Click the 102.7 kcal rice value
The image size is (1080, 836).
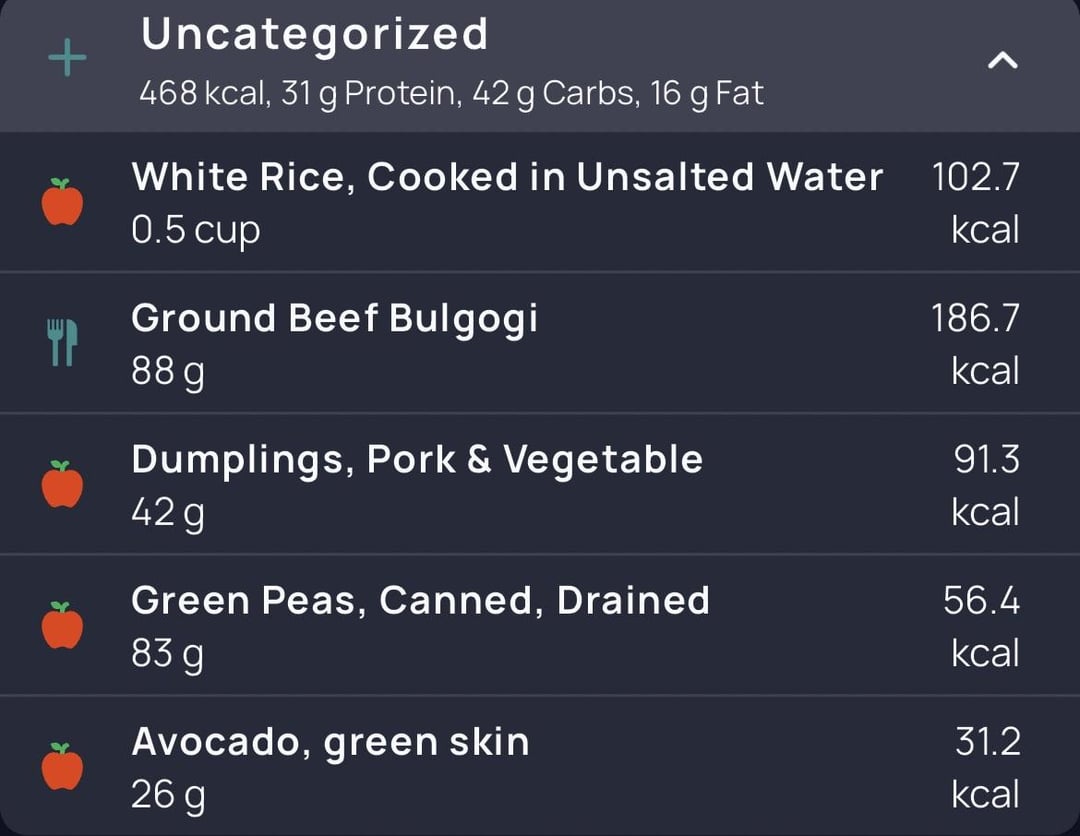(975, 203)
